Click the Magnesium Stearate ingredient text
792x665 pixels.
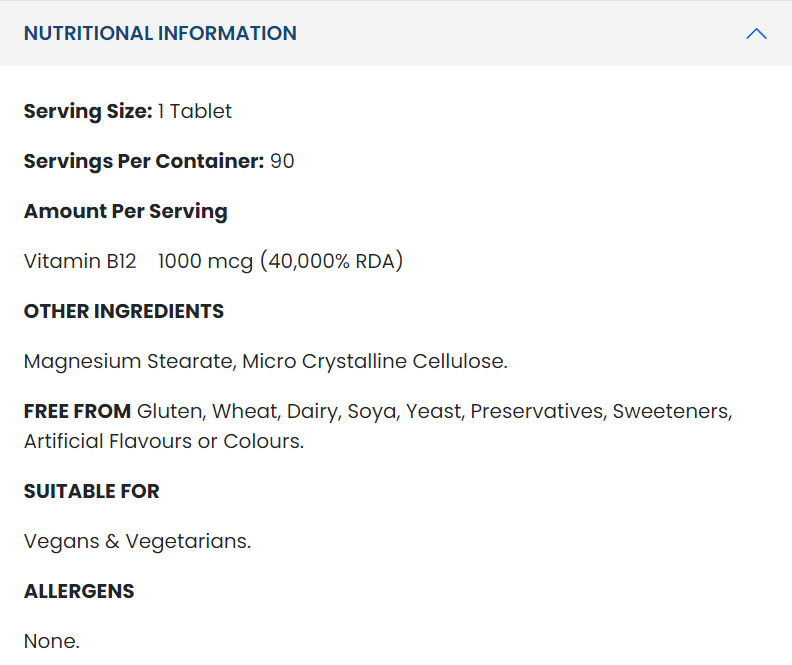(x=128, y=361)
